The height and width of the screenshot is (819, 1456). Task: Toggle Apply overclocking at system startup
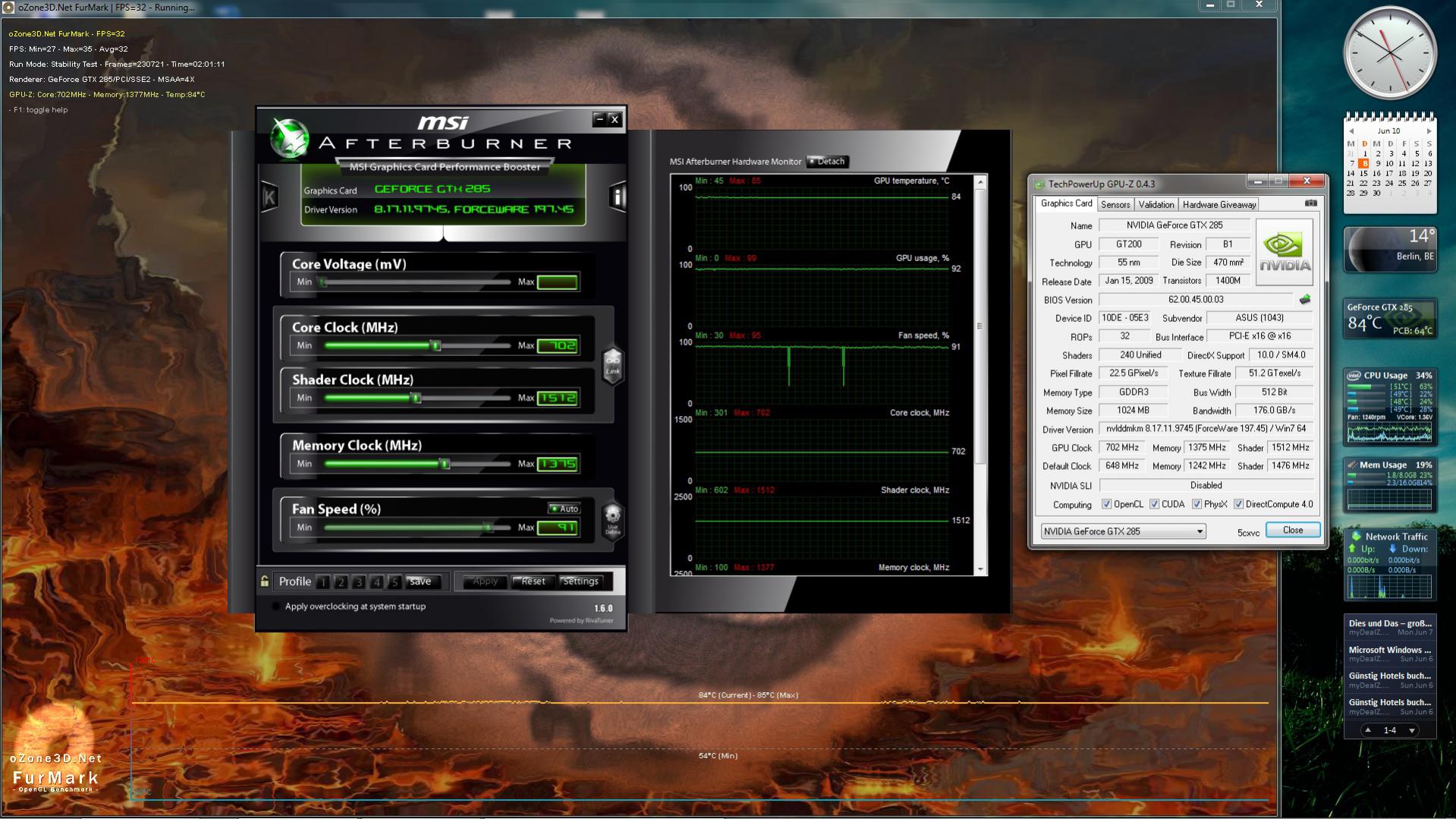tap(276, 606)
